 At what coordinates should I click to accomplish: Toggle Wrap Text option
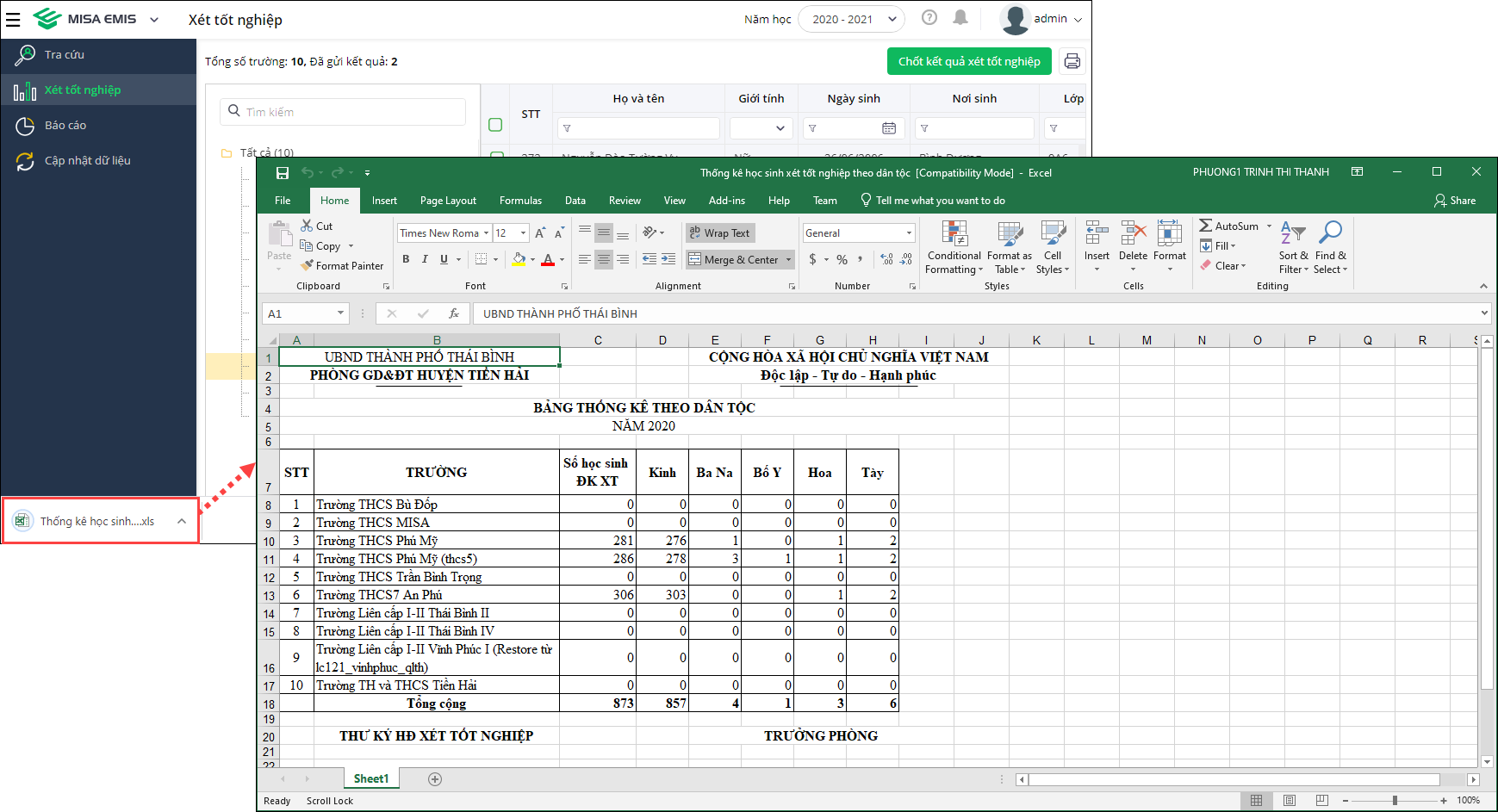[x=718, y=233]
